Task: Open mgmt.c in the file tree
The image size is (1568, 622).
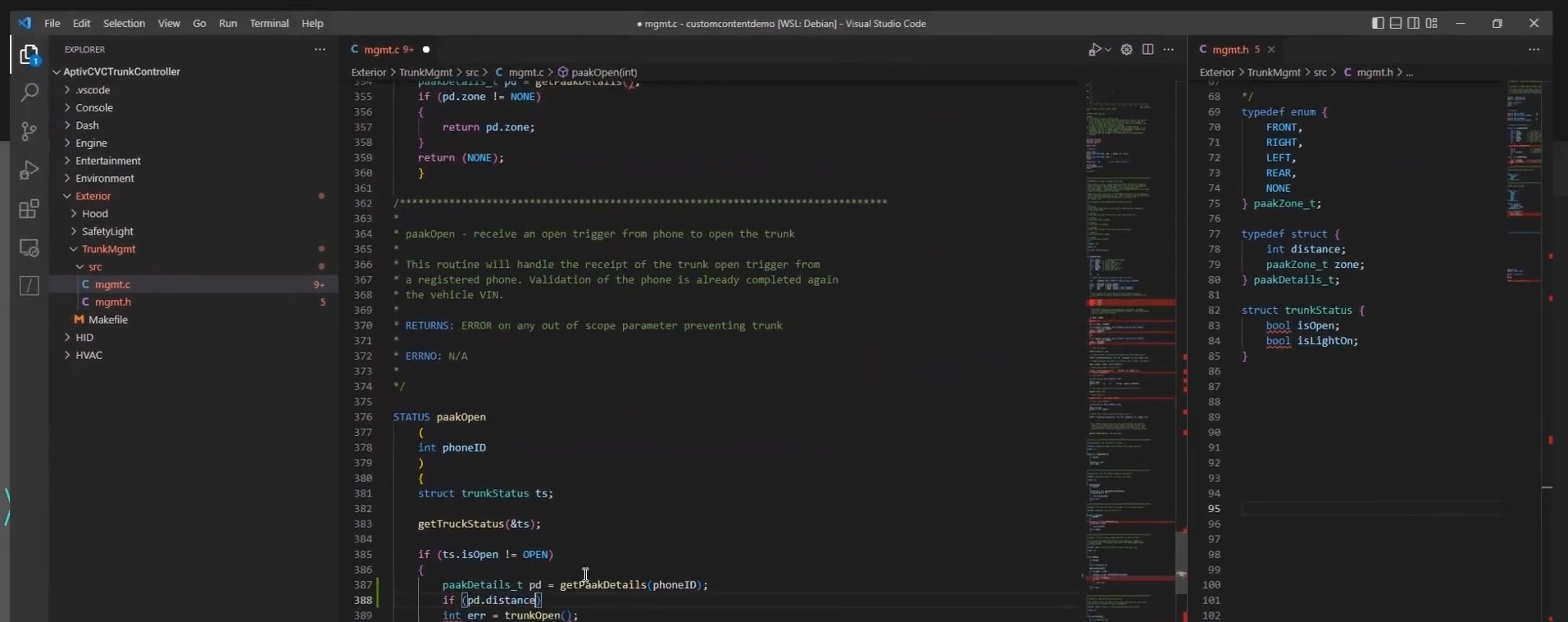Action: pos(112,284)
